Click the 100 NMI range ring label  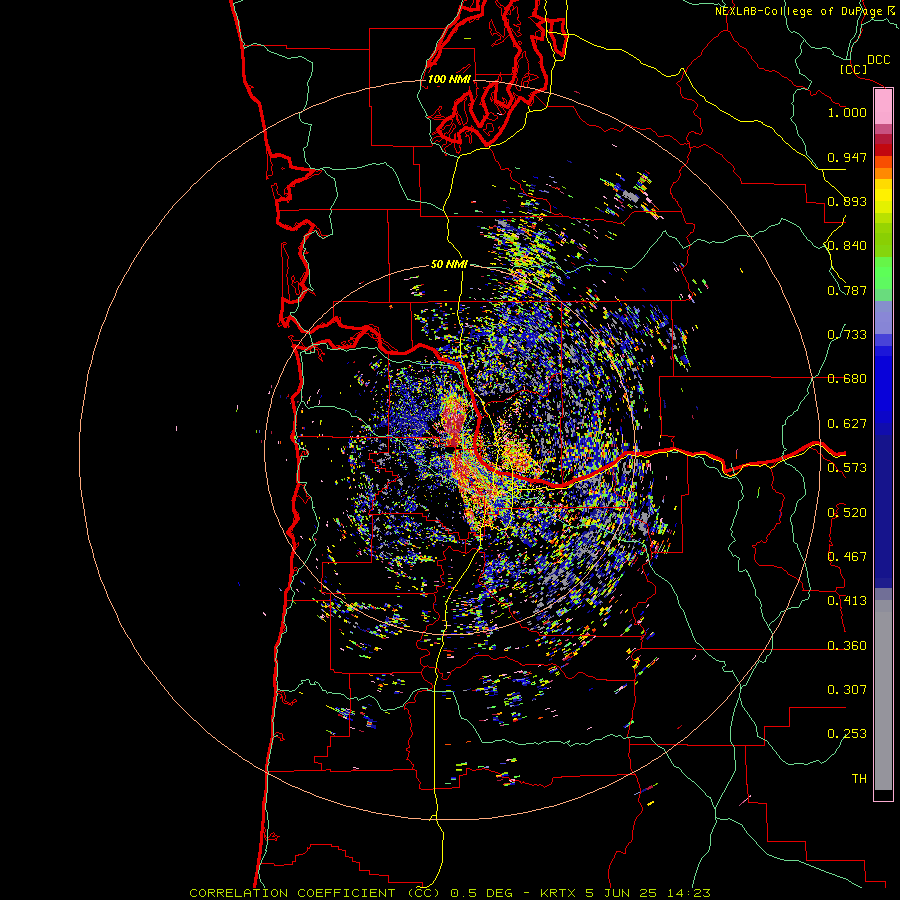click(449, 79)
